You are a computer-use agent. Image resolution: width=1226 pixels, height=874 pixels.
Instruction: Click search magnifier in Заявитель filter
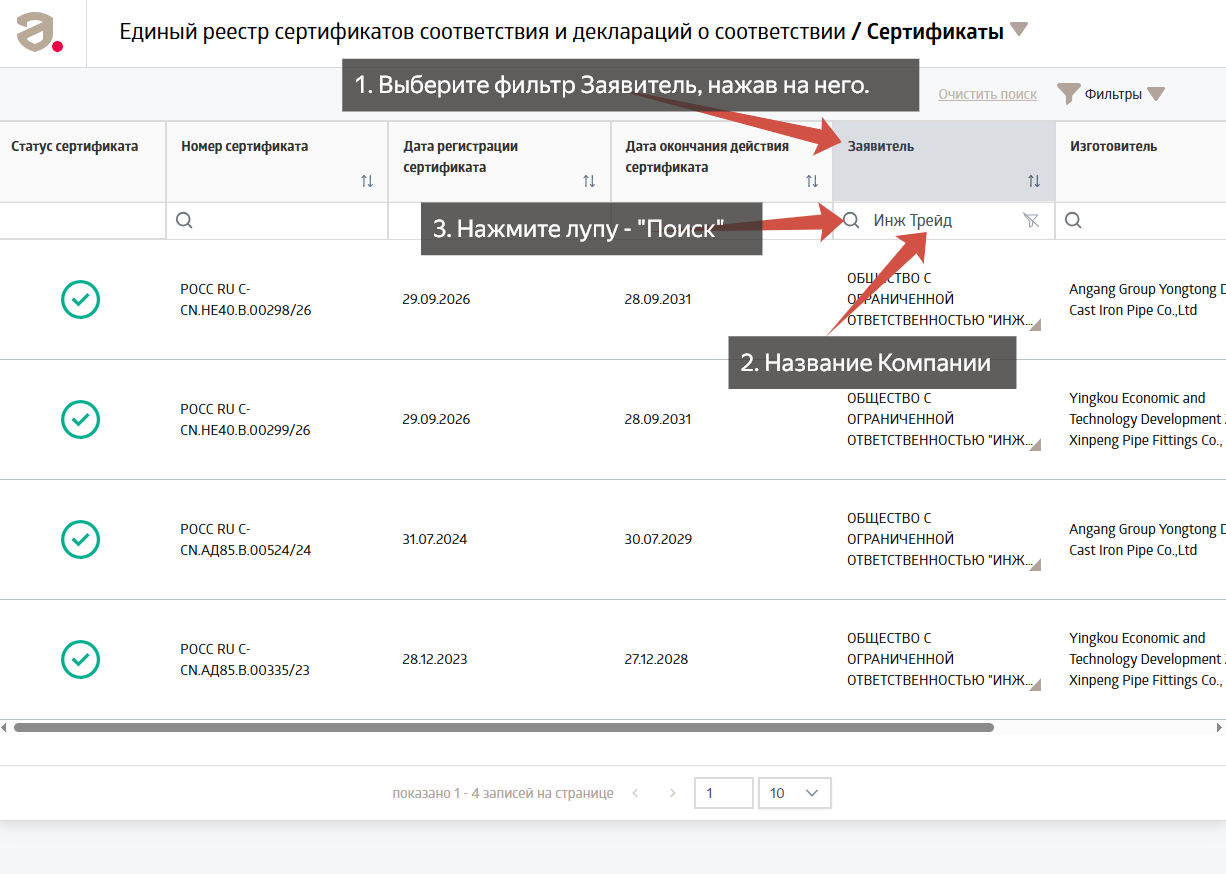(x=851, y=220)
